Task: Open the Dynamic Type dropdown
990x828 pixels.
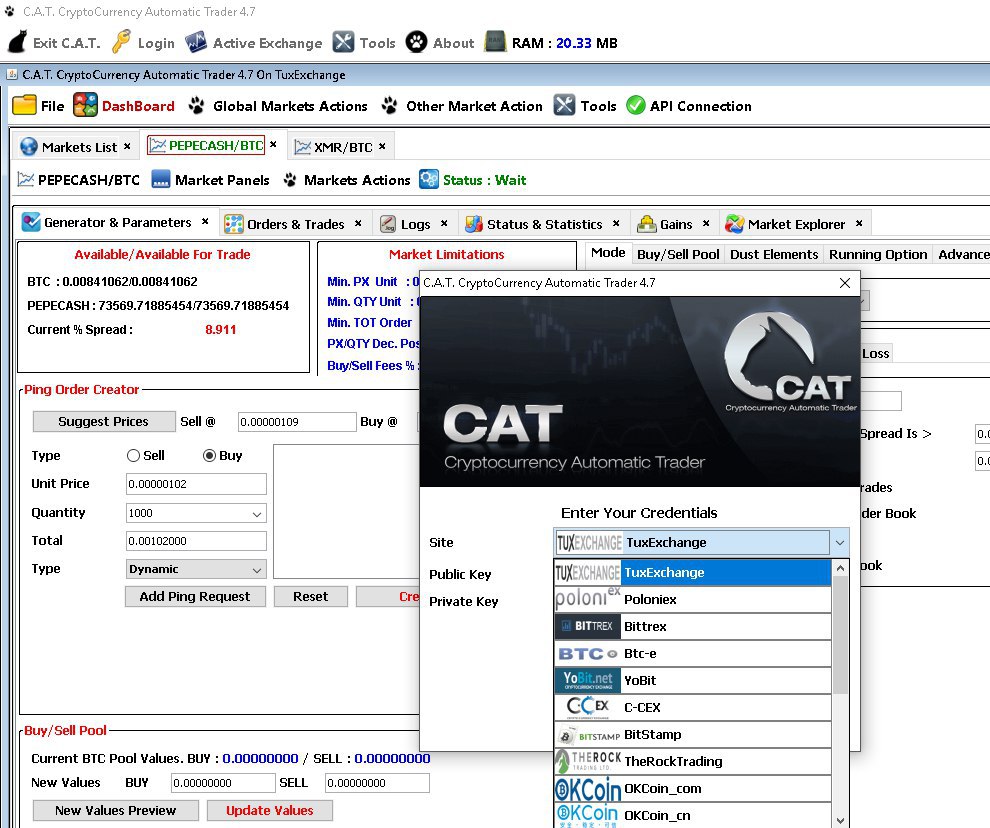Action: tap(257, 570)
